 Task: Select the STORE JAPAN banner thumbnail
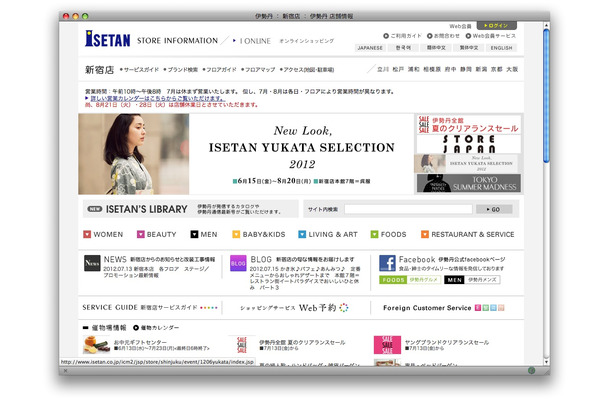pyautogui.click(x=469, y=144)
